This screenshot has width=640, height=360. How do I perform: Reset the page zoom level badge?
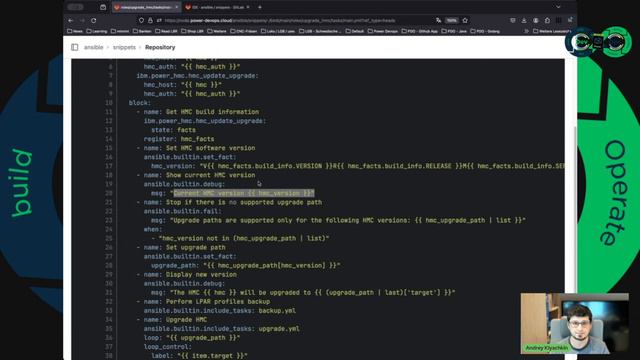point(451,20)
